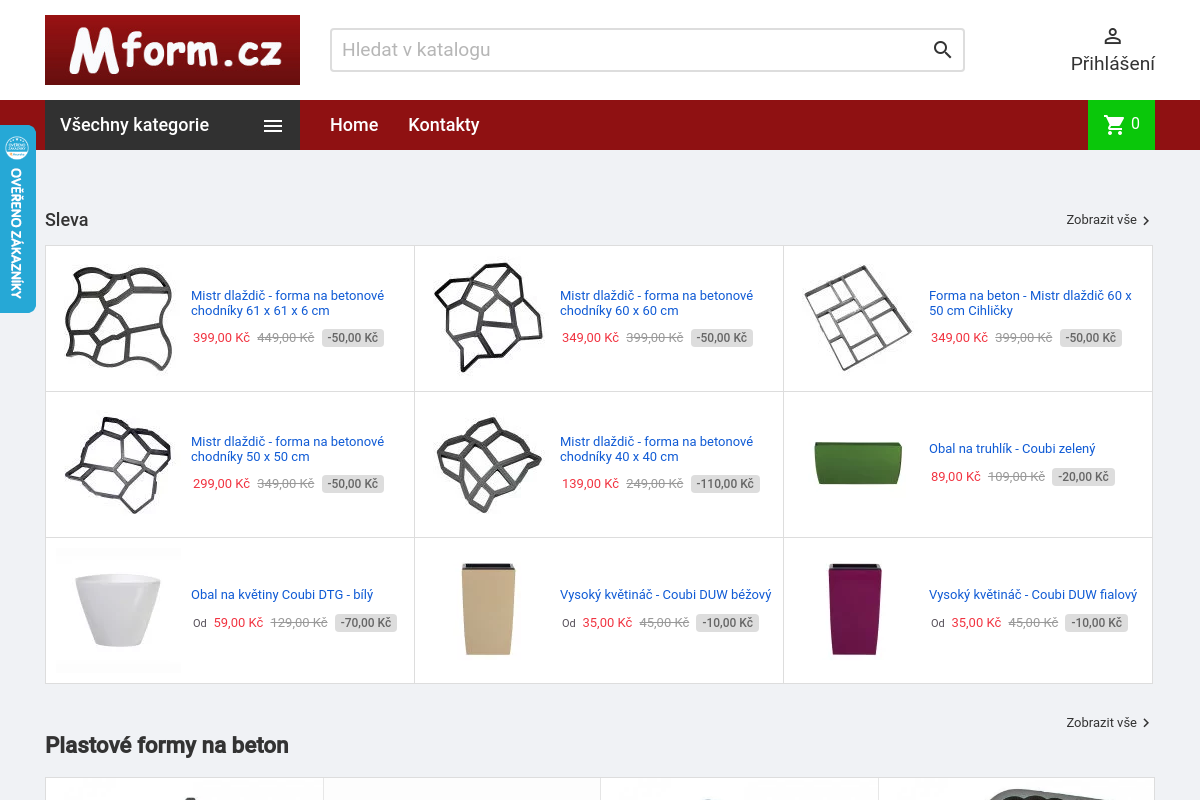The image size is (1200, 800).
Task: Open the Ověřeno zákazníky side badge
Action: (x=17, y=219)
